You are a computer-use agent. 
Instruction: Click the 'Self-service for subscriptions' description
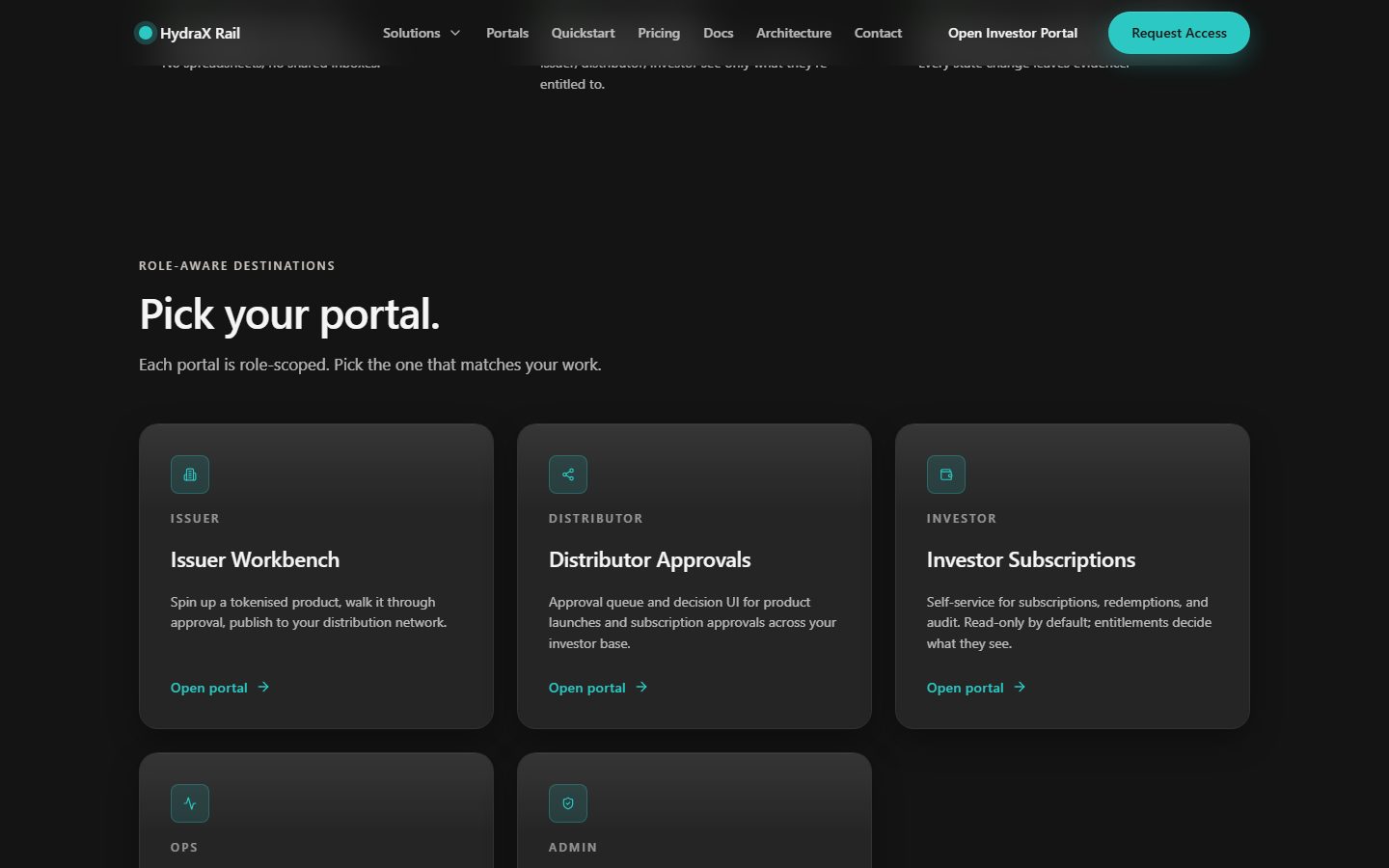click(1069, 622)
